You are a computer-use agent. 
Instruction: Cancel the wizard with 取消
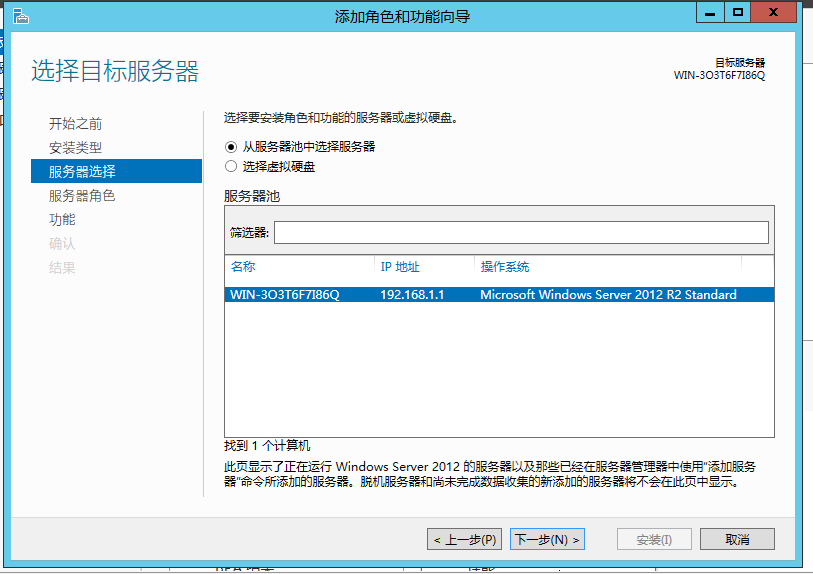(x=737, y=539)
